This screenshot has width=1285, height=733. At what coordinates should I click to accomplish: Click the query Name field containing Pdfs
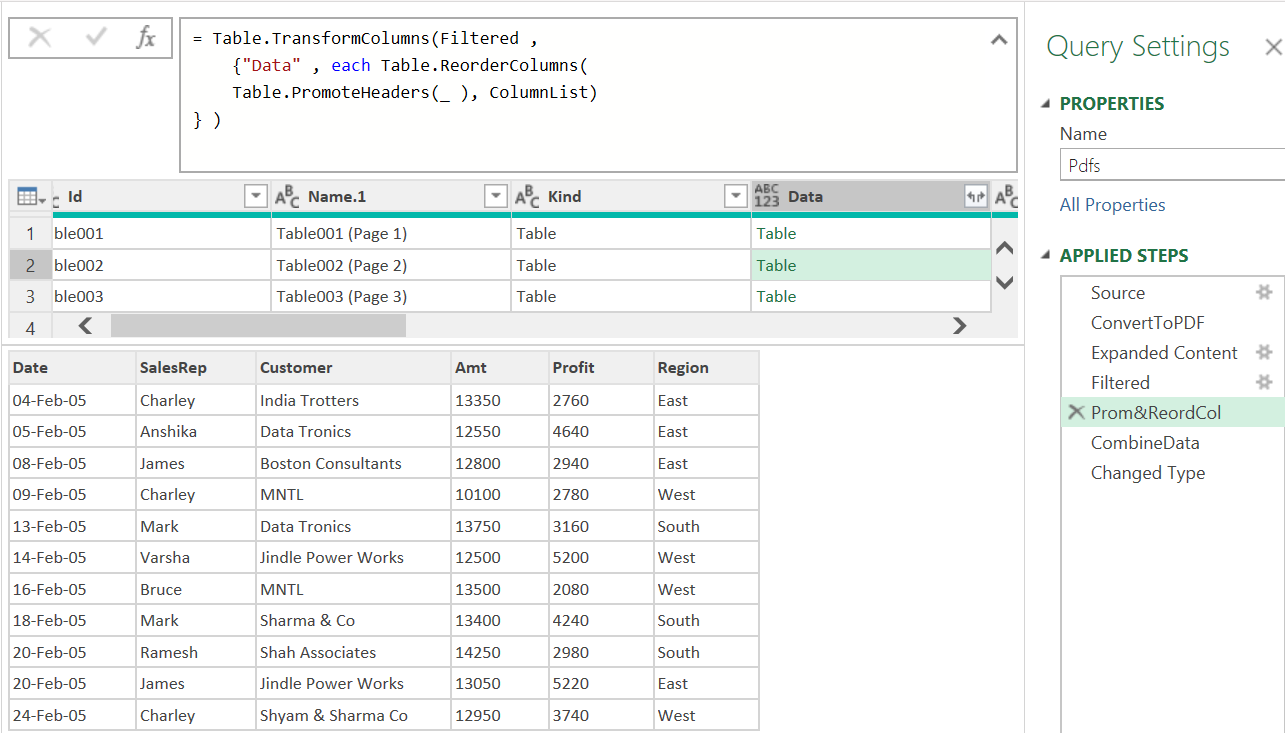coord(1172,166)
